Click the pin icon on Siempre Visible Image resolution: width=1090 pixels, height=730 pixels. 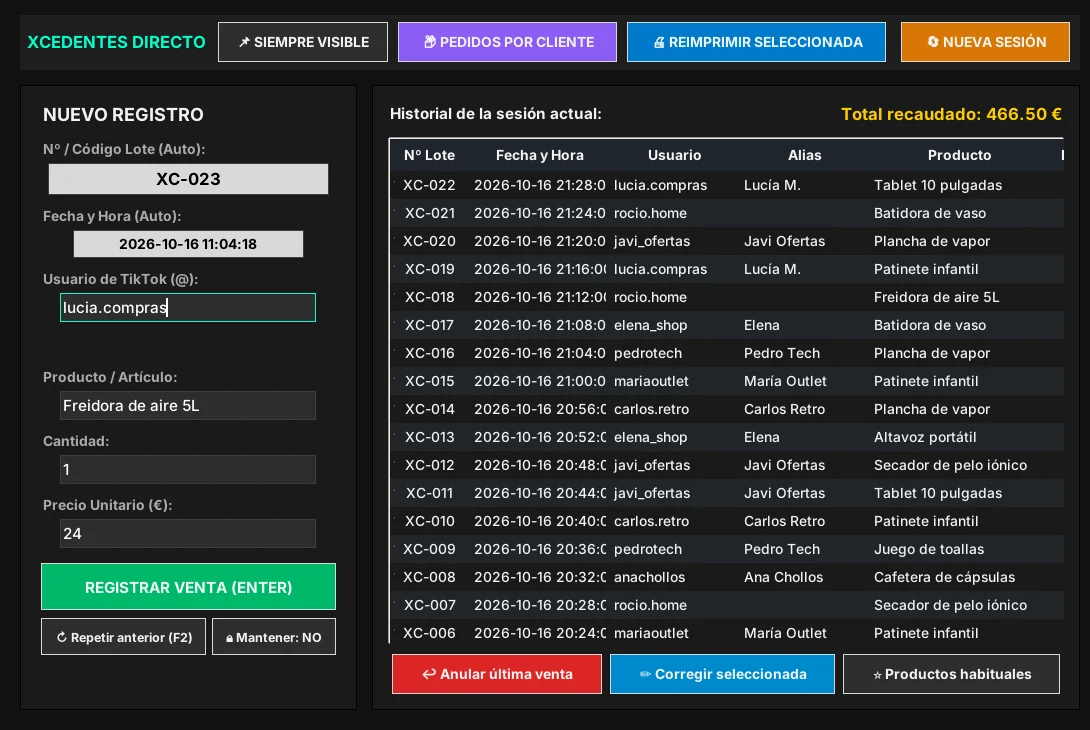tap(244, 42)
